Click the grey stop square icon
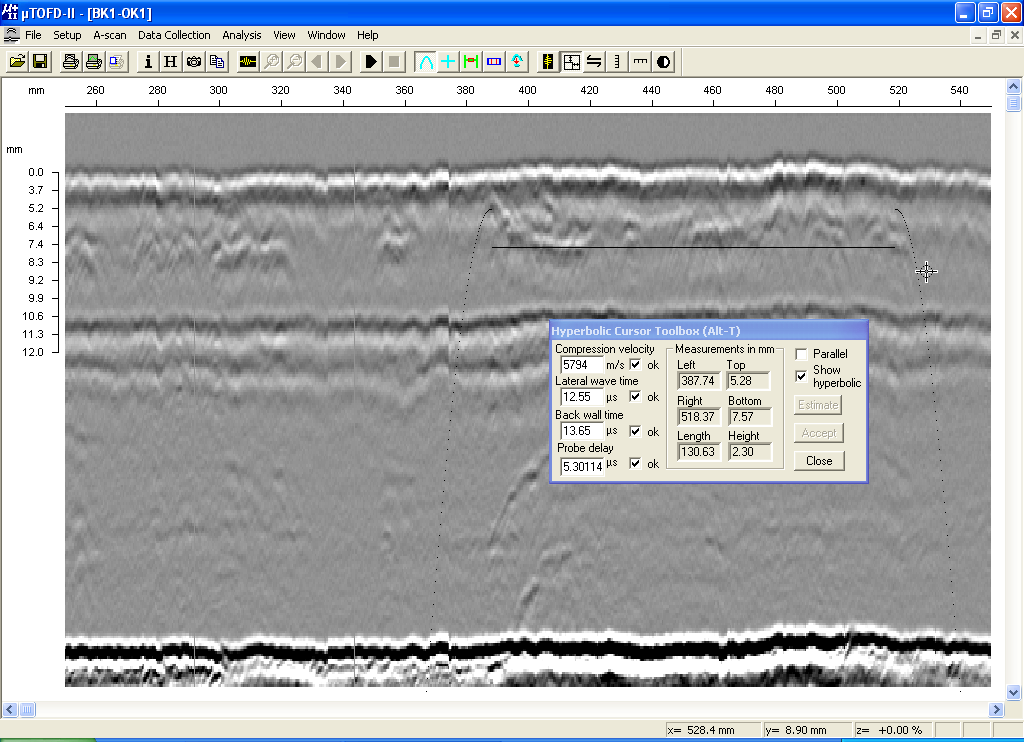1024x742 pixels. (394, 61)
